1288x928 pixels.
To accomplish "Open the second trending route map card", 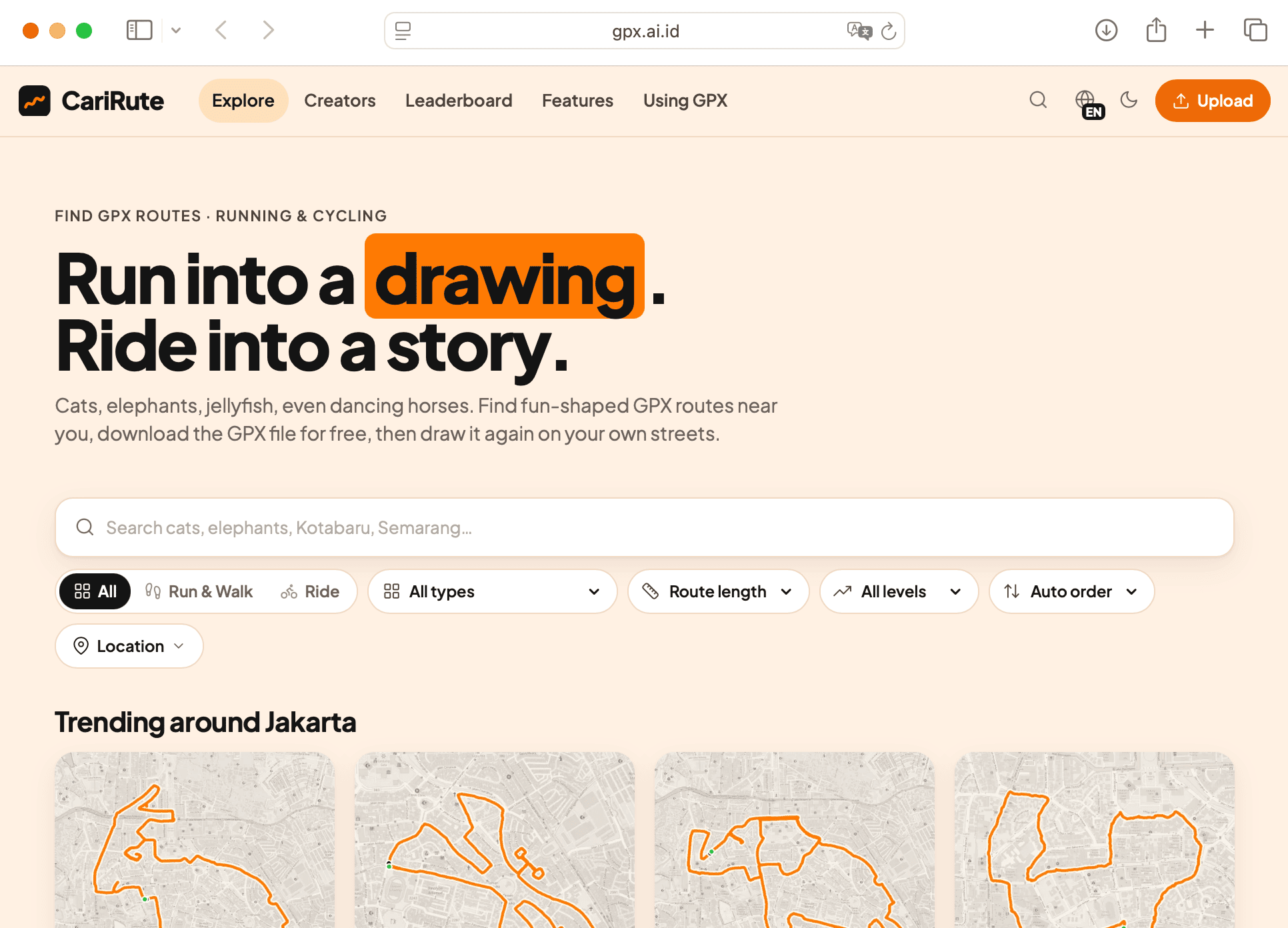I will coord(495,840).
